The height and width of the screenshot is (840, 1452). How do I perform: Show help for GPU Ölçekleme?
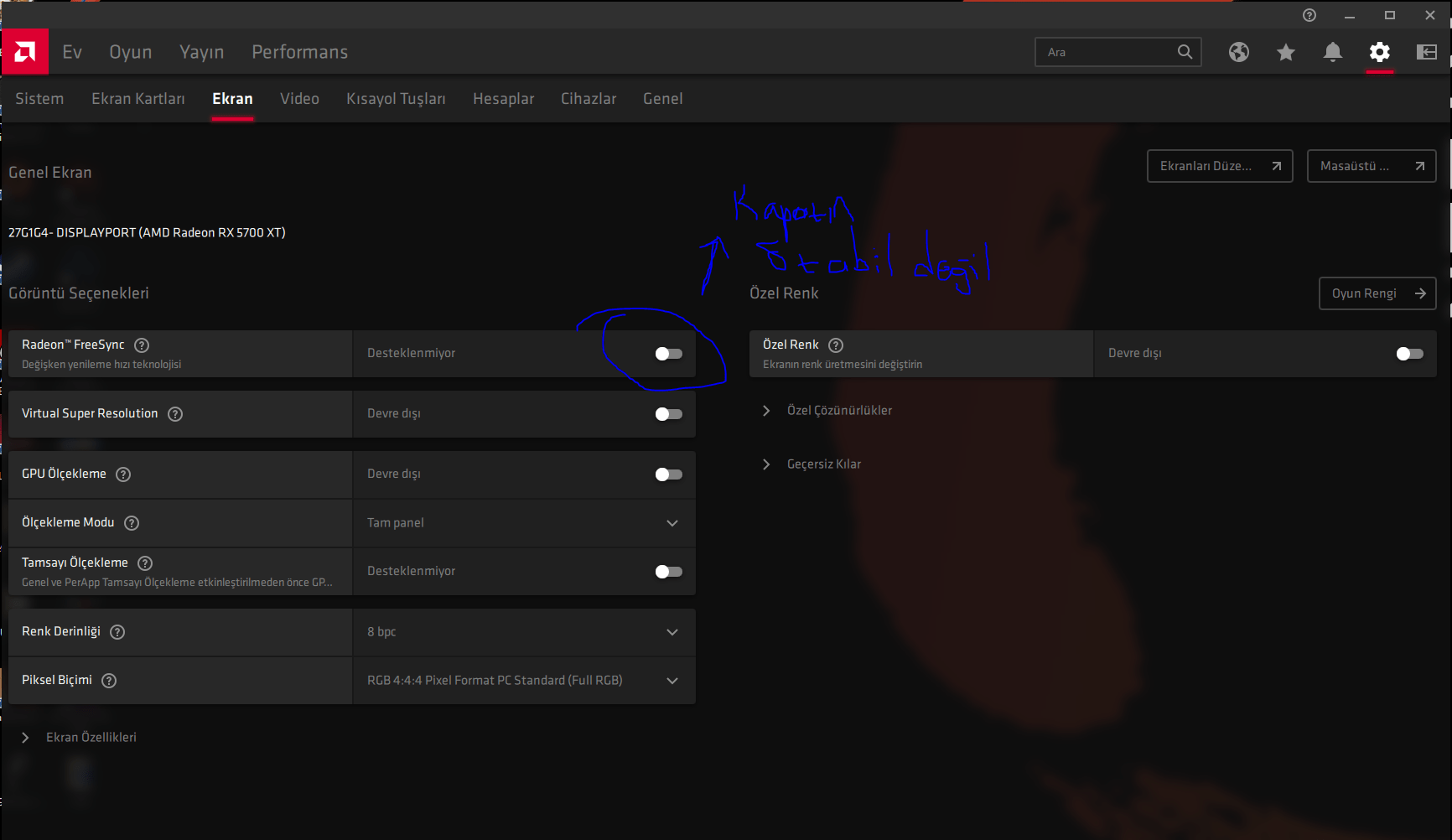[x=123, y=474]
